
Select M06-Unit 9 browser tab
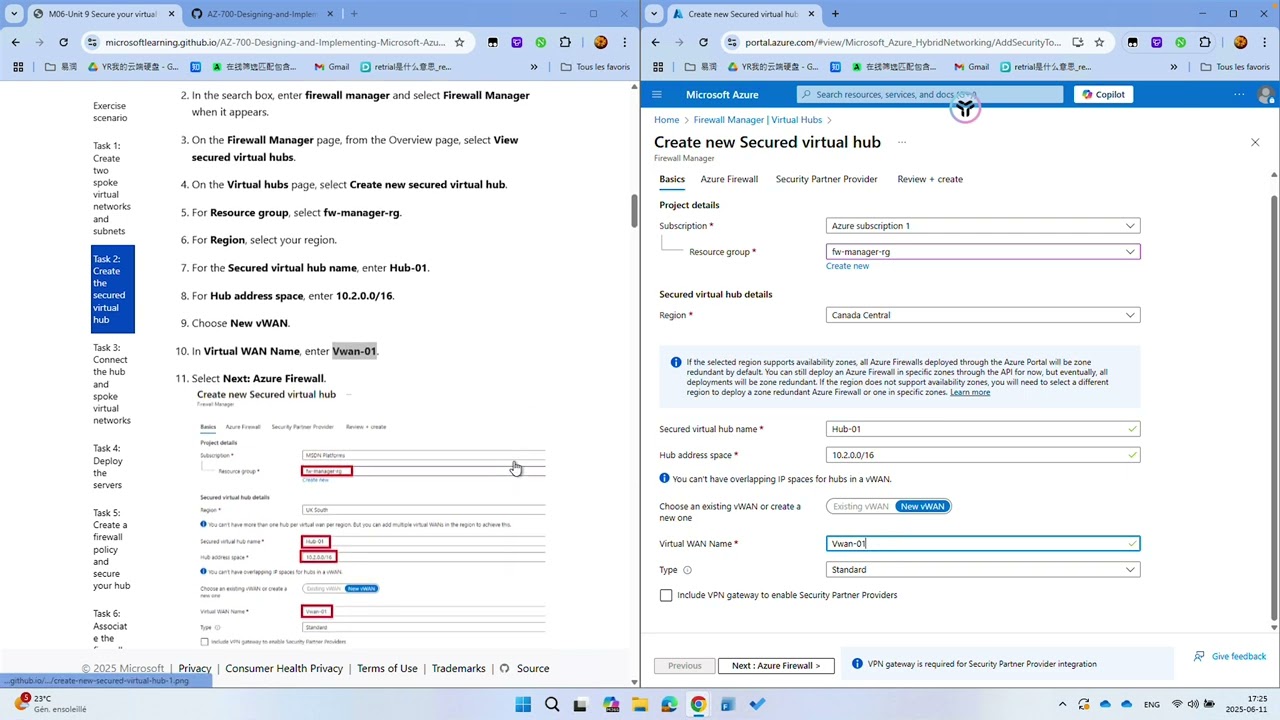[98, 14]
